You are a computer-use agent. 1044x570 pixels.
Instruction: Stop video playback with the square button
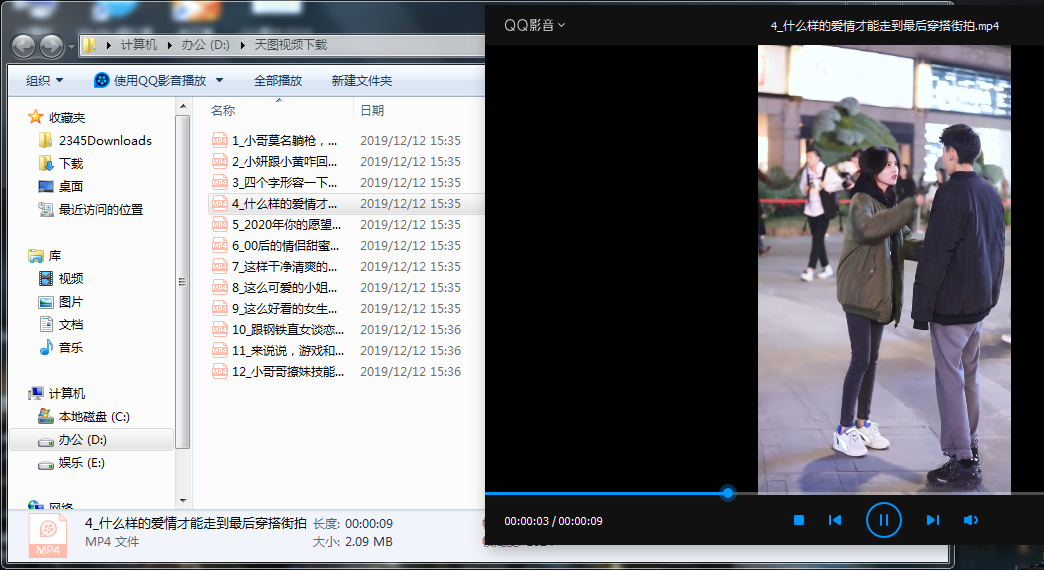point(799,520)
